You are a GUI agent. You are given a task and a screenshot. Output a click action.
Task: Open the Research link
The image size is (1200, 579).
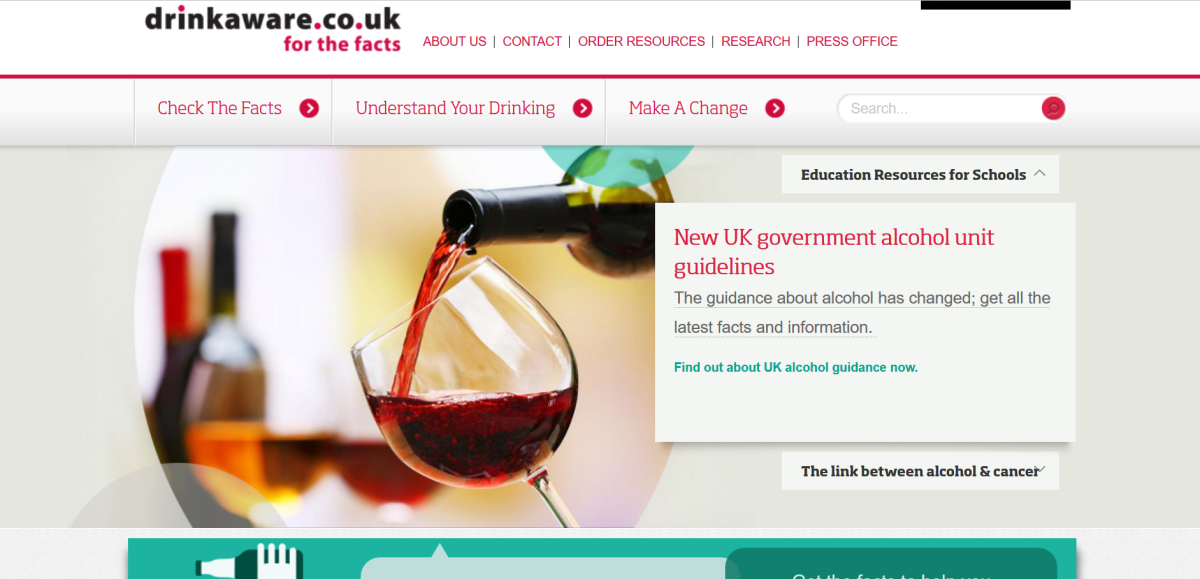click(x=756, y=41)
